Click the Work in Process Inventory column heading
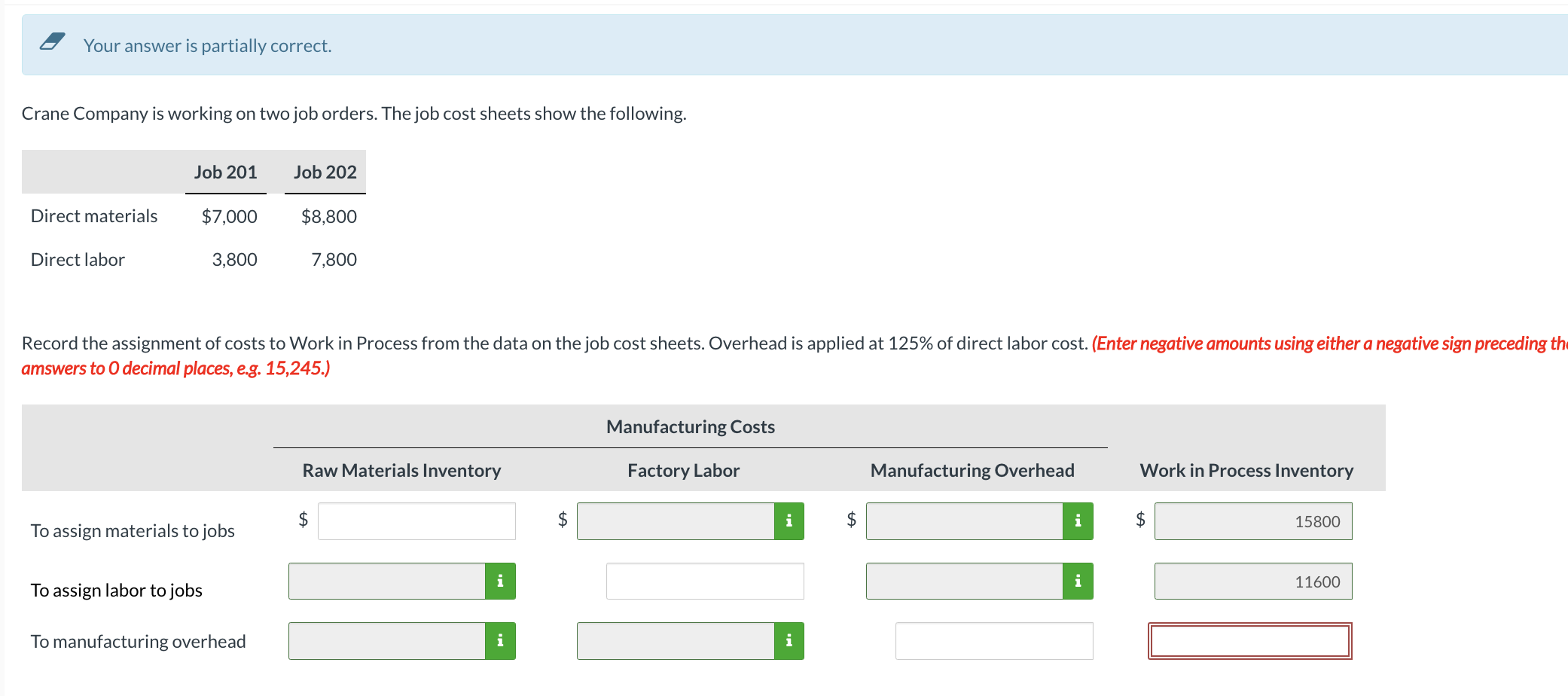1568x696 pixels. (1246, 471)
